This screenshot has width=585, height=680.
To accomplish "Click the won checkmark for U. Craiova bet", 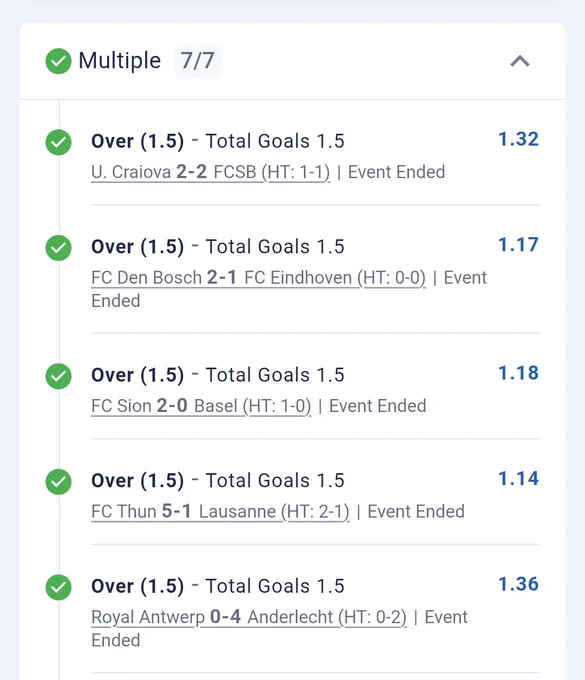I will [58, 142].
